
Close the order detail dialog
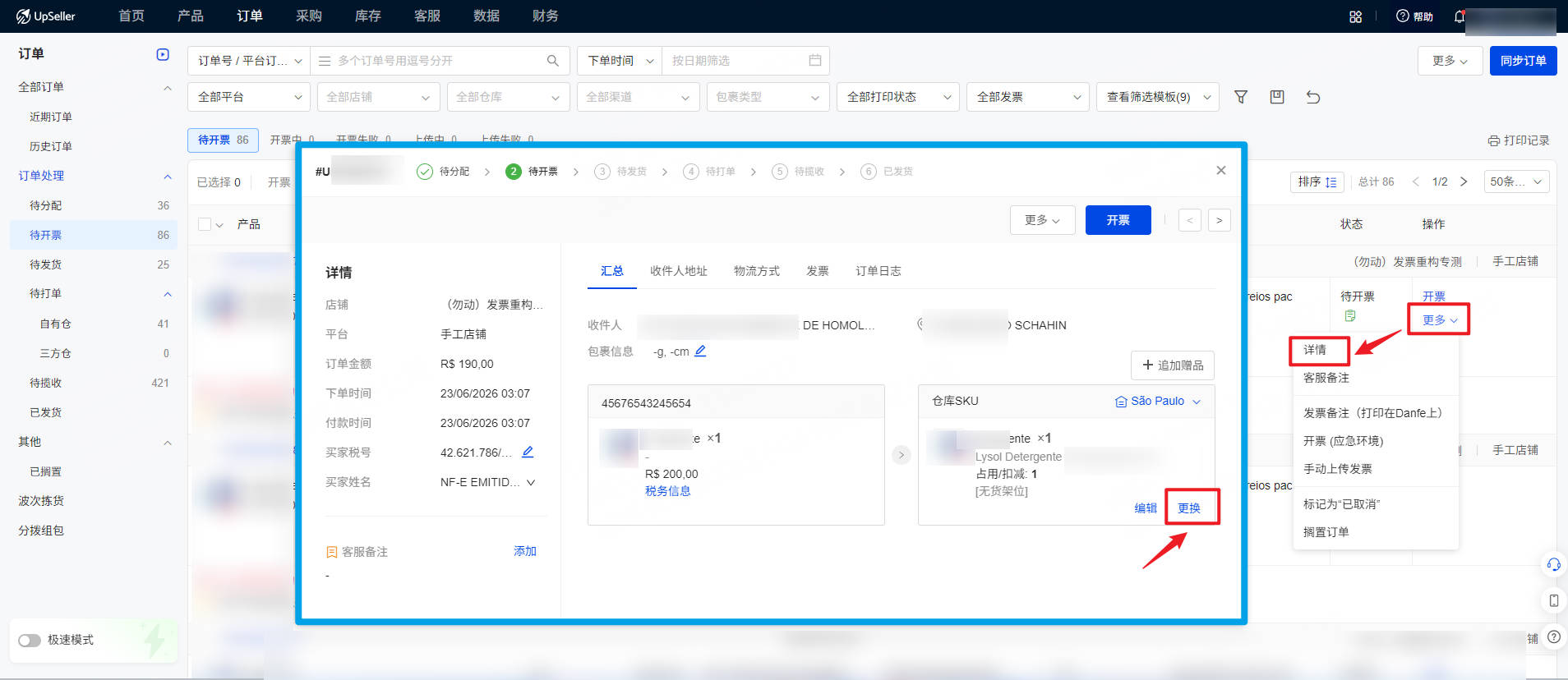pos(1221,170)
